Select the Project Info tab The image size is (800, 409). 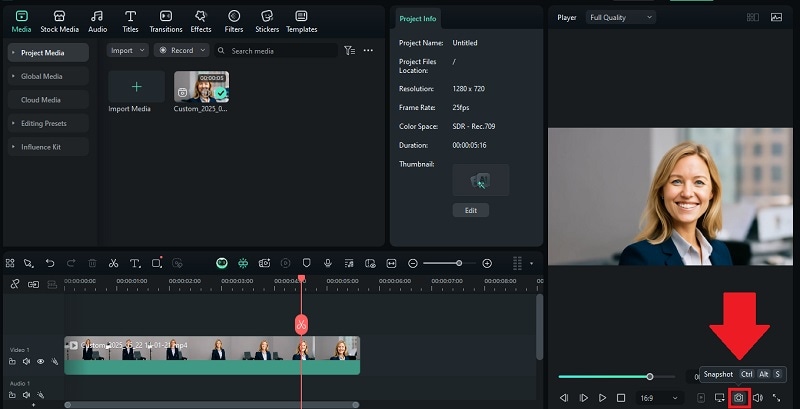coord(418,19)
